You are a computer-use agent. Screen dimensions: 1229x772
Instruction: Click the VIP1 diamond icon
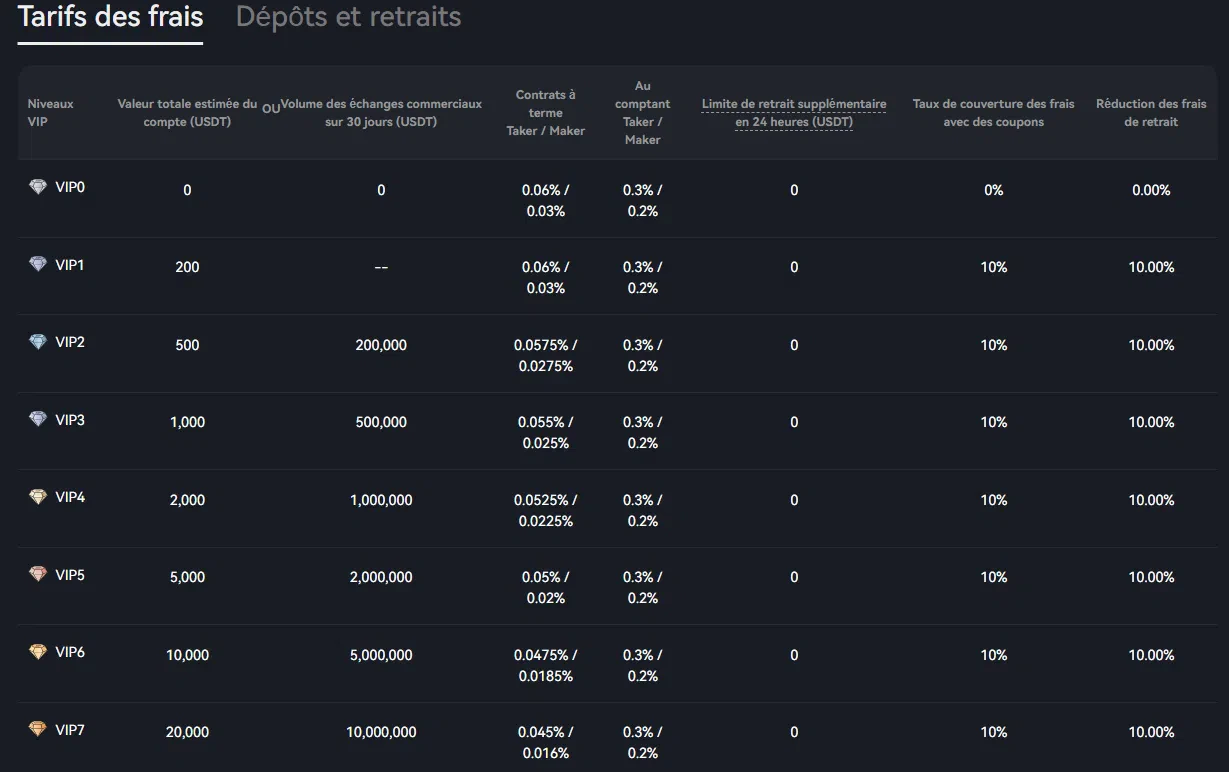38,265
